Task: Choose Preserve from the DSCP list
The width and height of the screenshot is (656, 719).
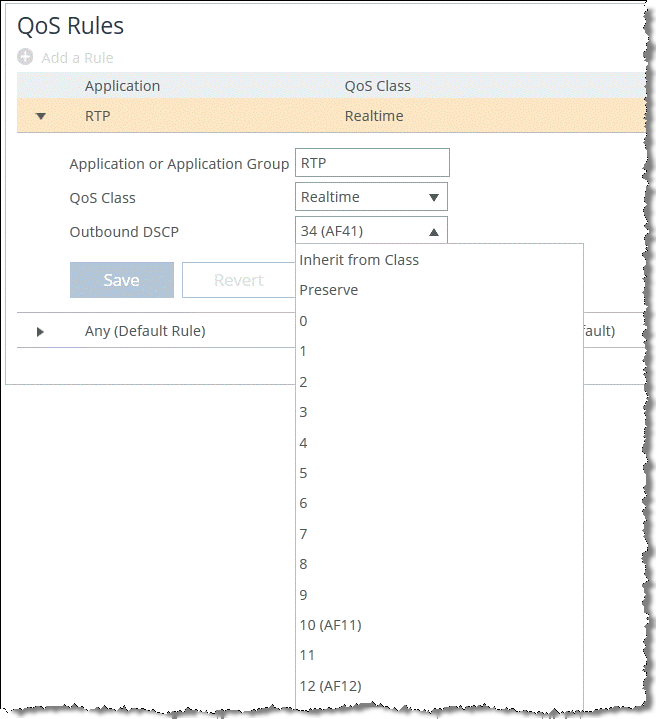Action: (x=329, y=290)
